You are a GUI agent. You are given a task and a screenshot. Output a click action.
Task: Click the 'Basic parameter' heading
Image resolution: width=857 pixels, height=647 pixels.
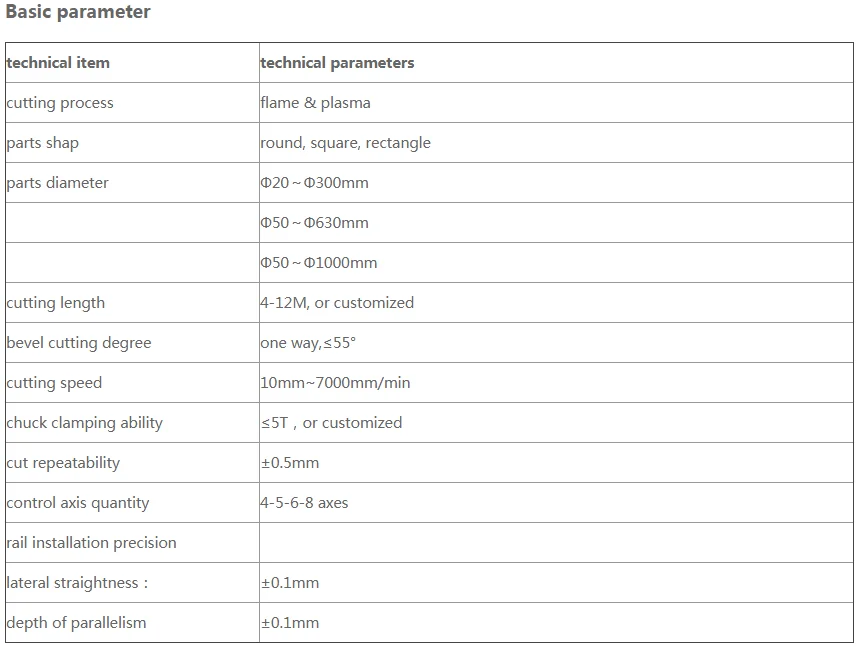(x=78, y=12)
